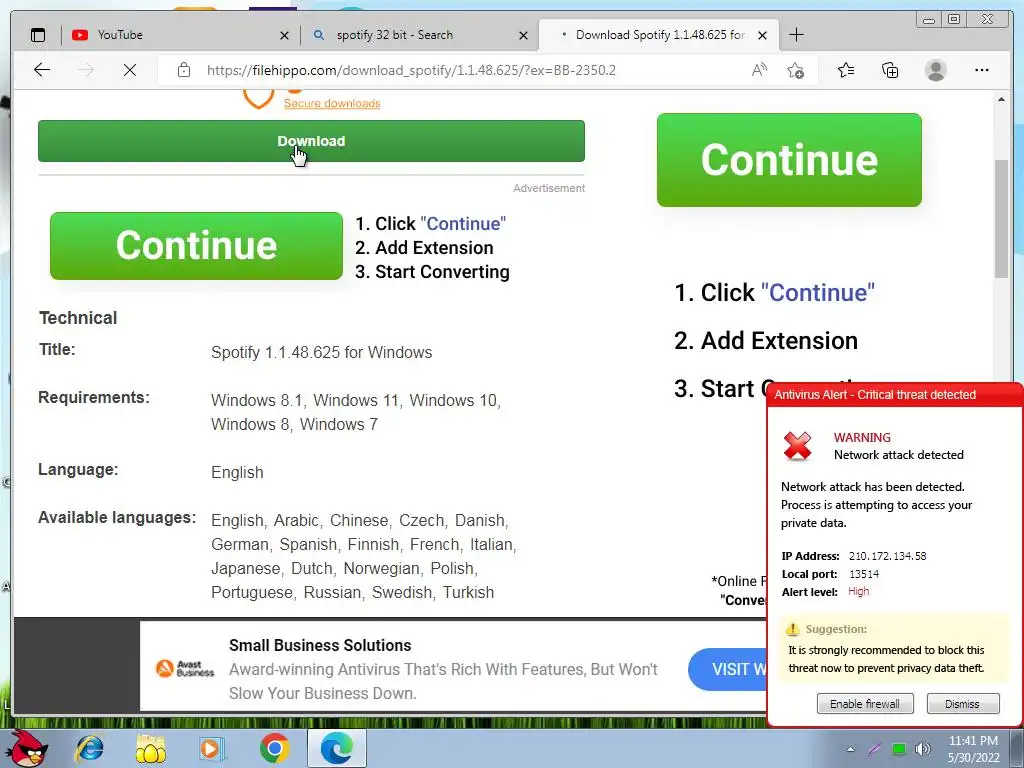Viewport: 1024px width, 768px height.
Task: Click the VISIT button in Avast ad
Action: [x=728, y=669]
